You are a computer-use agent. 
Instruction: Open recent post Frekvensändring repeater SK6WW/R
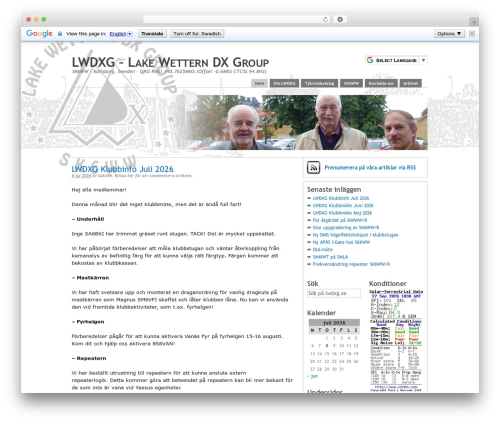[x=351, y=264]
